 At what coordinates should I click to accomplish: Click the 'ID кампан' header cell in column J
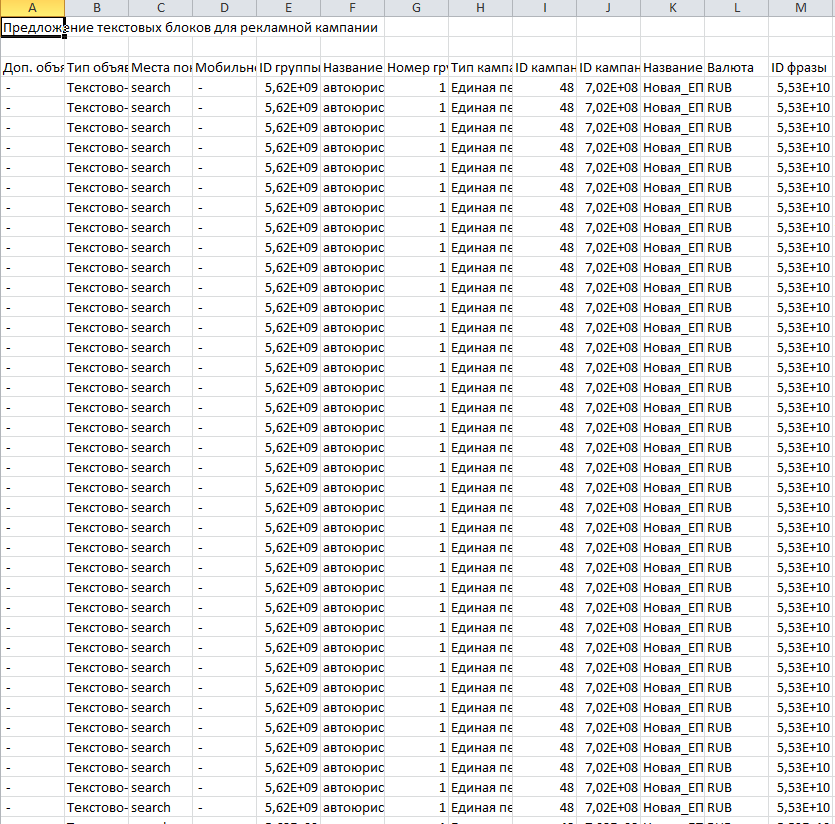click(608, 68)
